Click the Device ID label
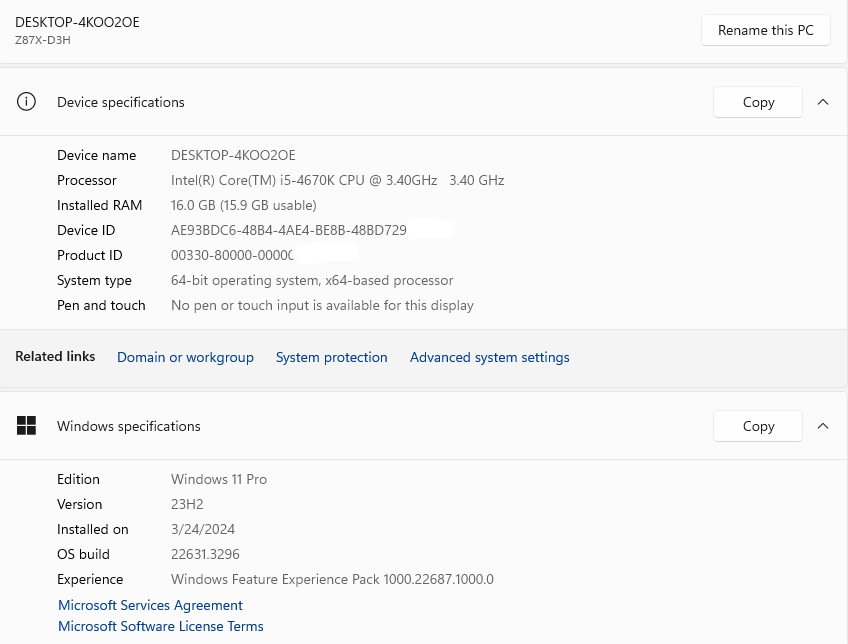Image resolution: width=848 pixels, height=644 pixels. [86, 230]
